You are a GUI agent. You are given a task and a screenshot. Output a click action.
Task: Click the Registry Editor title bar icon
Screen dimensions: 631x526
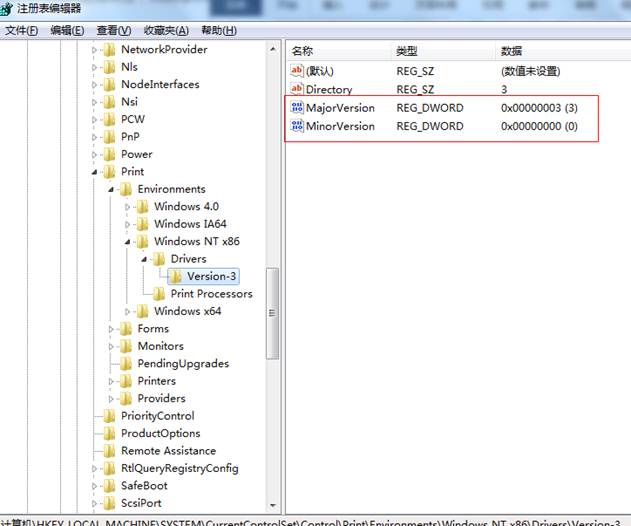click(x=10, y=9)
